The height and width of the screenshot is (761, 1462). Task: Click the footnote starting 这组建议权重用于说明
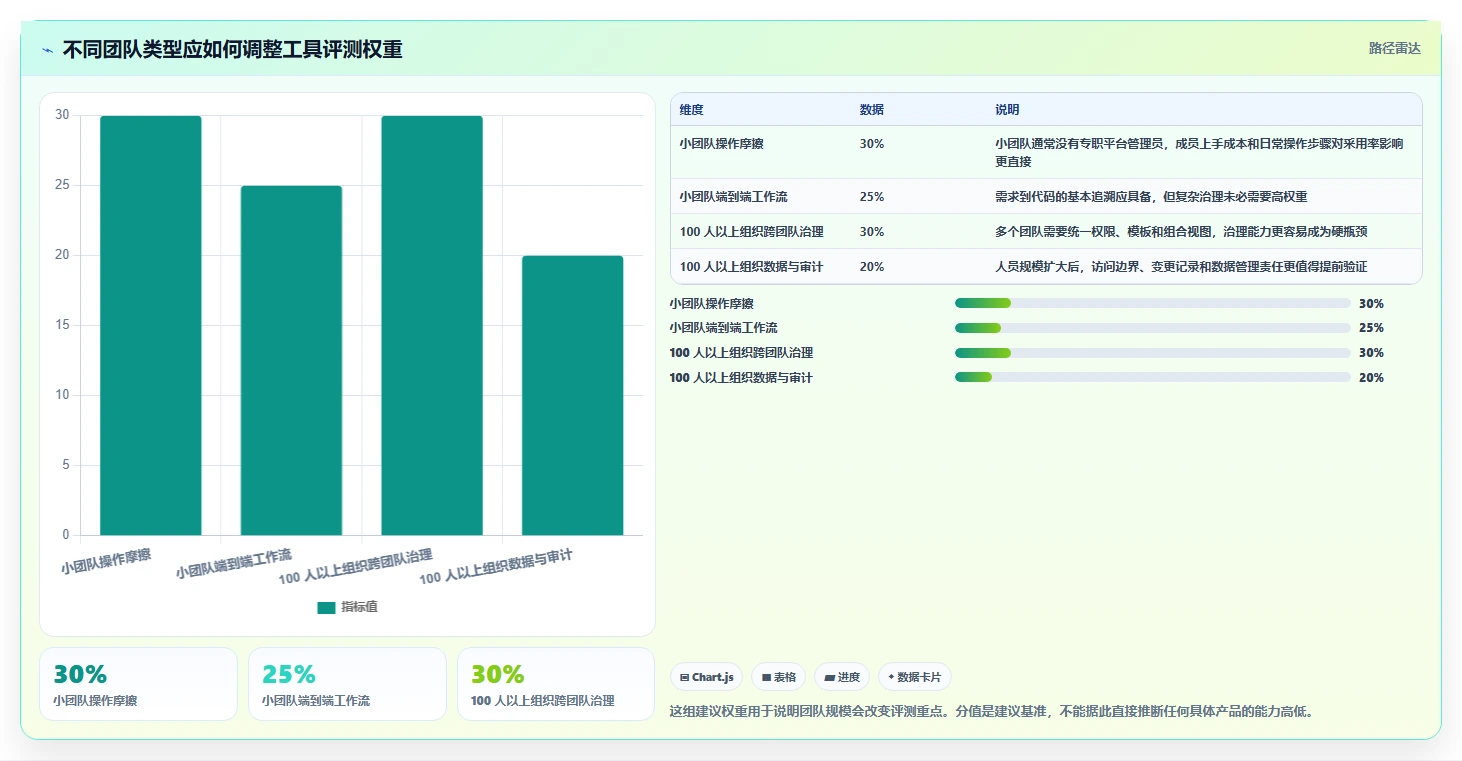coord(991,712)
